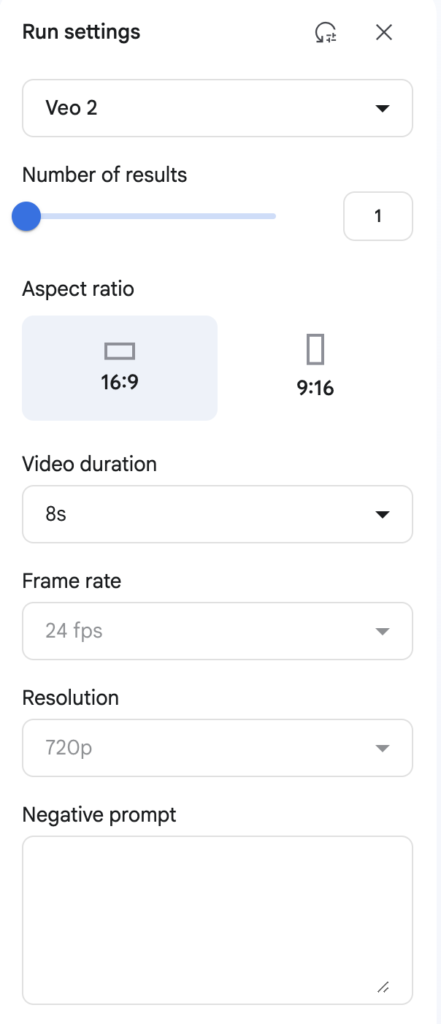This screenshot has width=441, height=1024.
Task: Select the 9:16 aspect ratio option
Action: (315, 368)
